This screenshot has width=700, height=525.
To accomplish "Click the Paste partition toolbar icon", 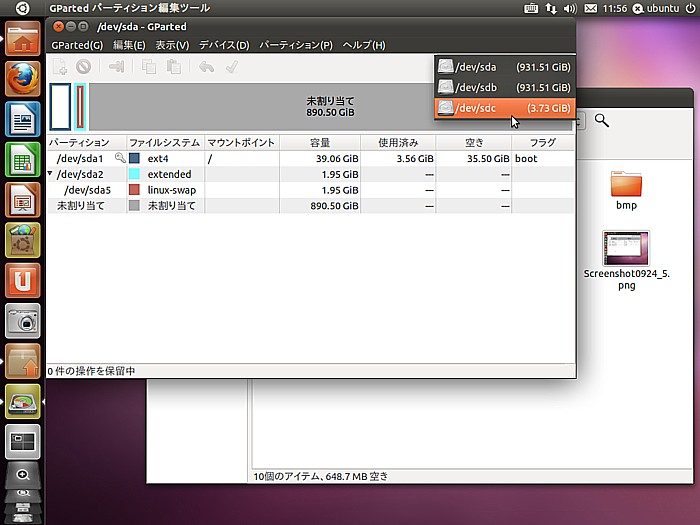I will [174, 67].
